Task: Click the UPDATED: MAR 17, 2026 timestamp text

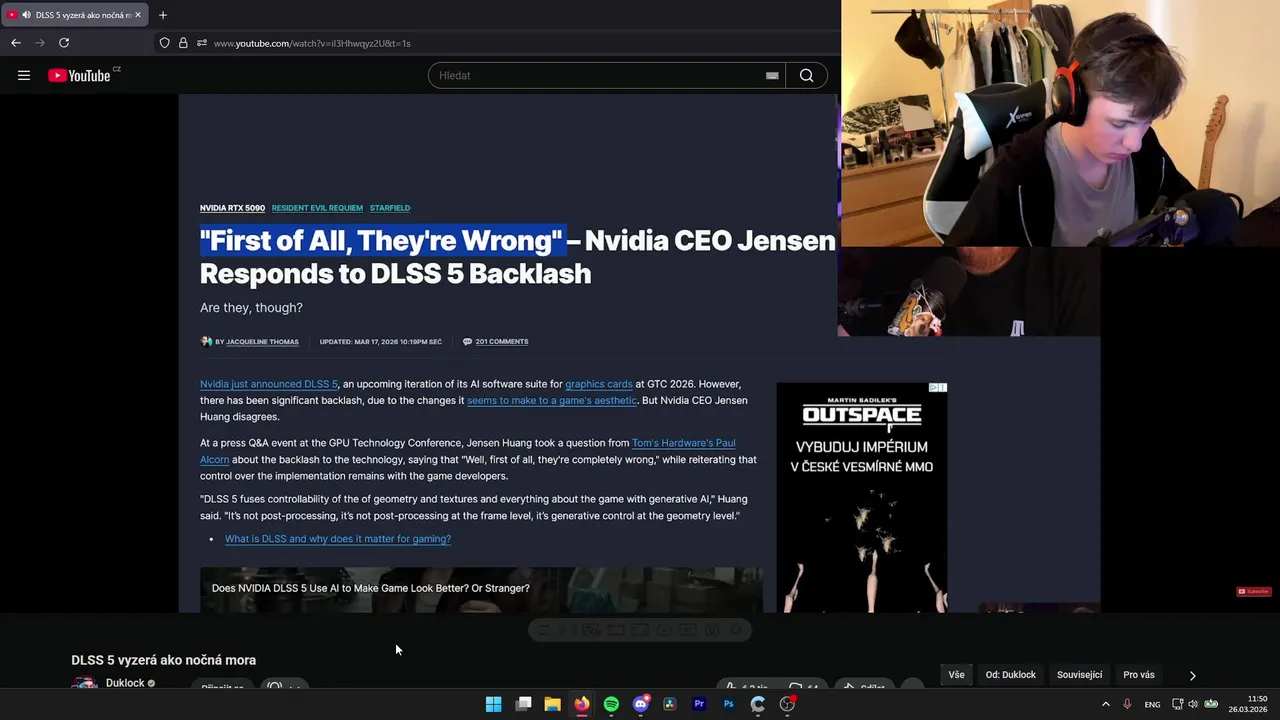Action: click(380, 342)
